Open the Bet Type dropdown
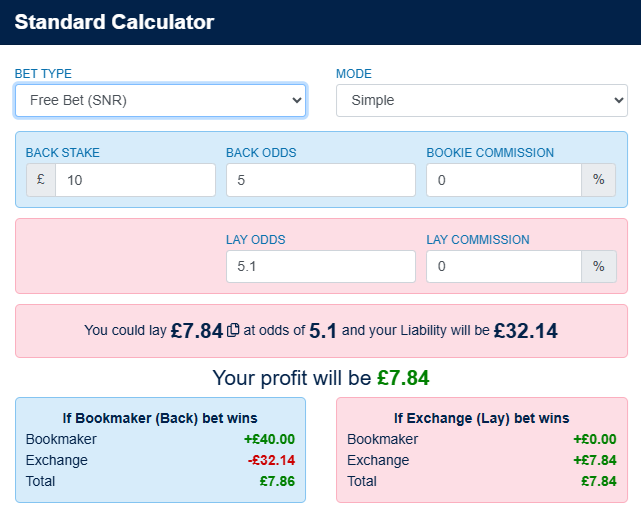The width and height of the screenshot is (641, 510). click(x=160, y=101)
